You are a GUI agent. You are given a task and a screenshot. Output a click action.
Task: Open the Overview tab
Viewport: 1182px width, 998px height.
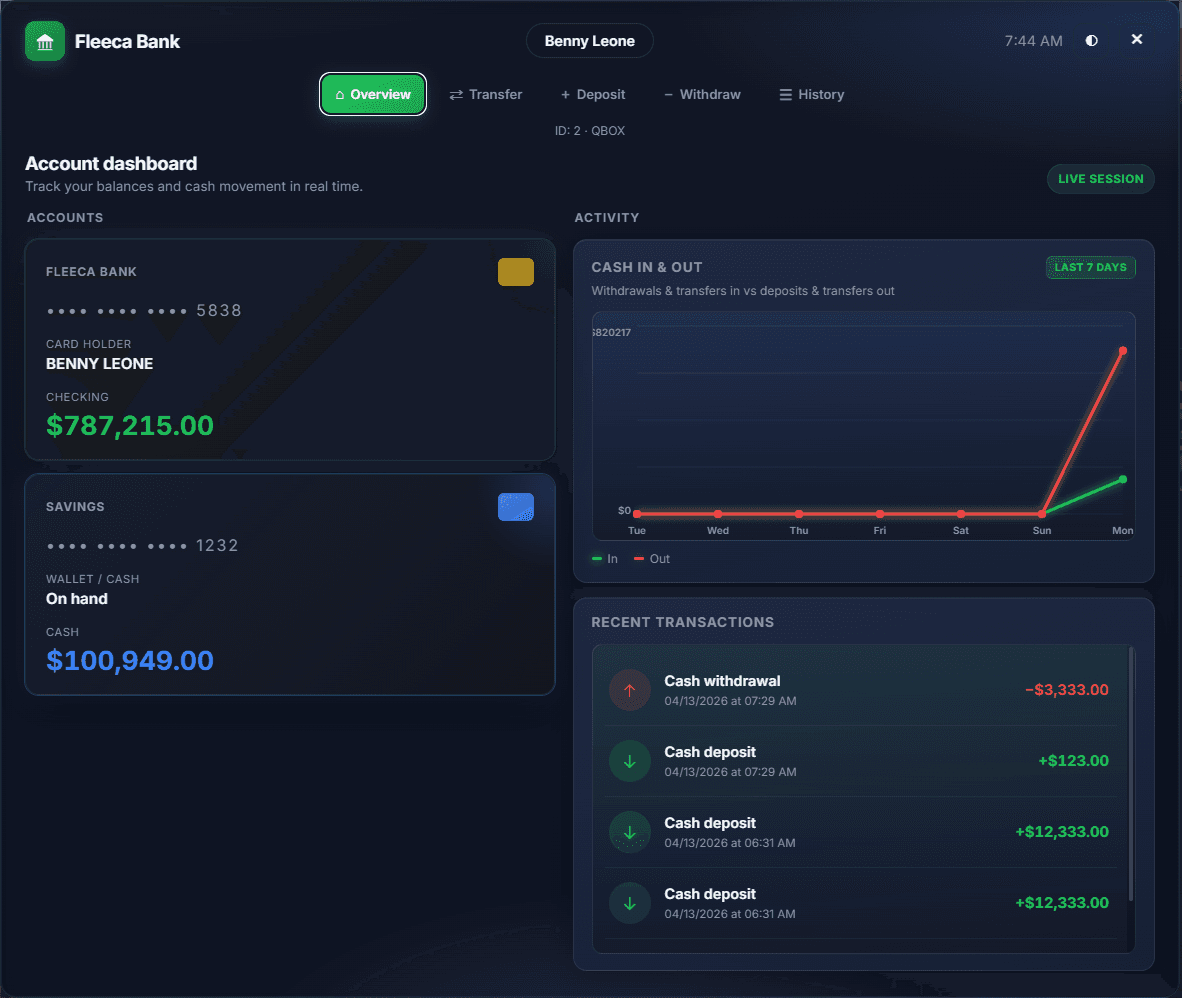[373, 94]
